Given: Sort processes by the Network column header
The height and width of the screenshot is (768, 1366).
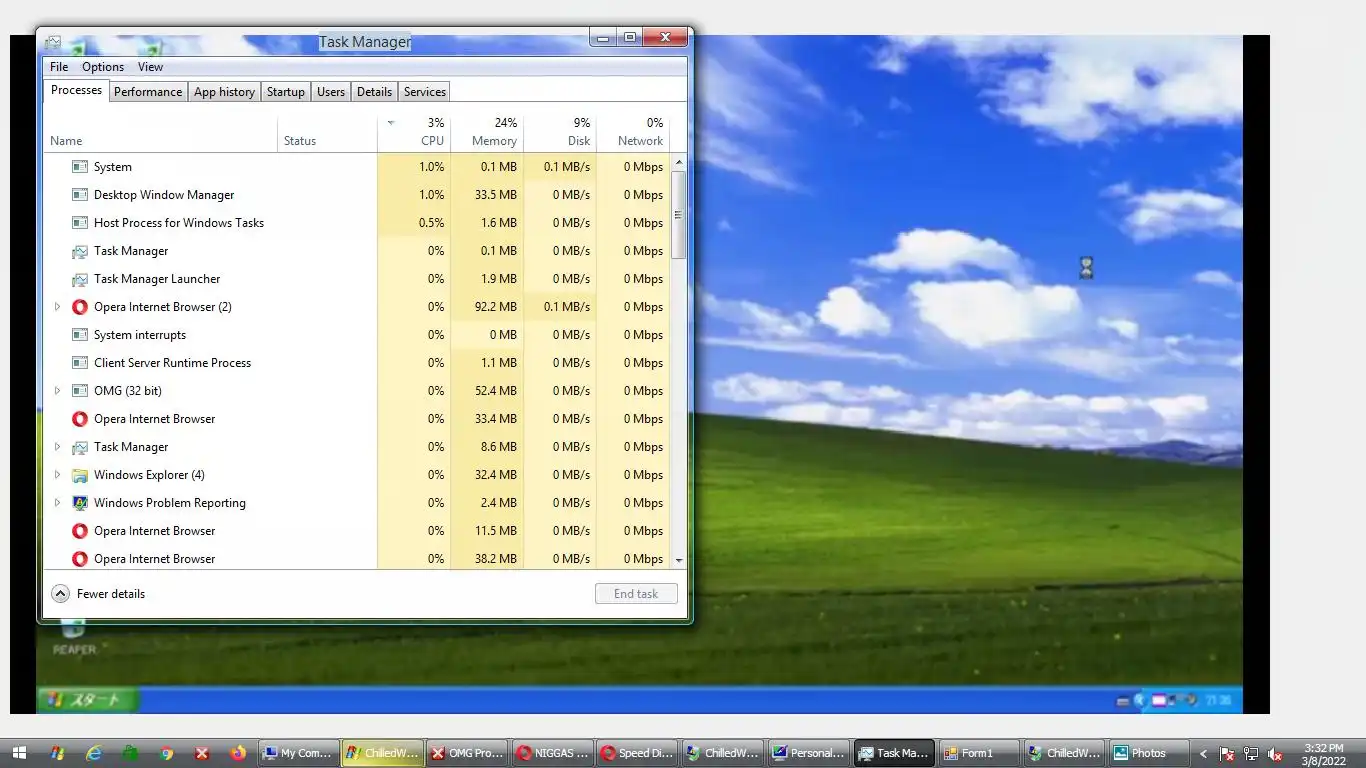Looking at the screenshot, I should point(633,132).
